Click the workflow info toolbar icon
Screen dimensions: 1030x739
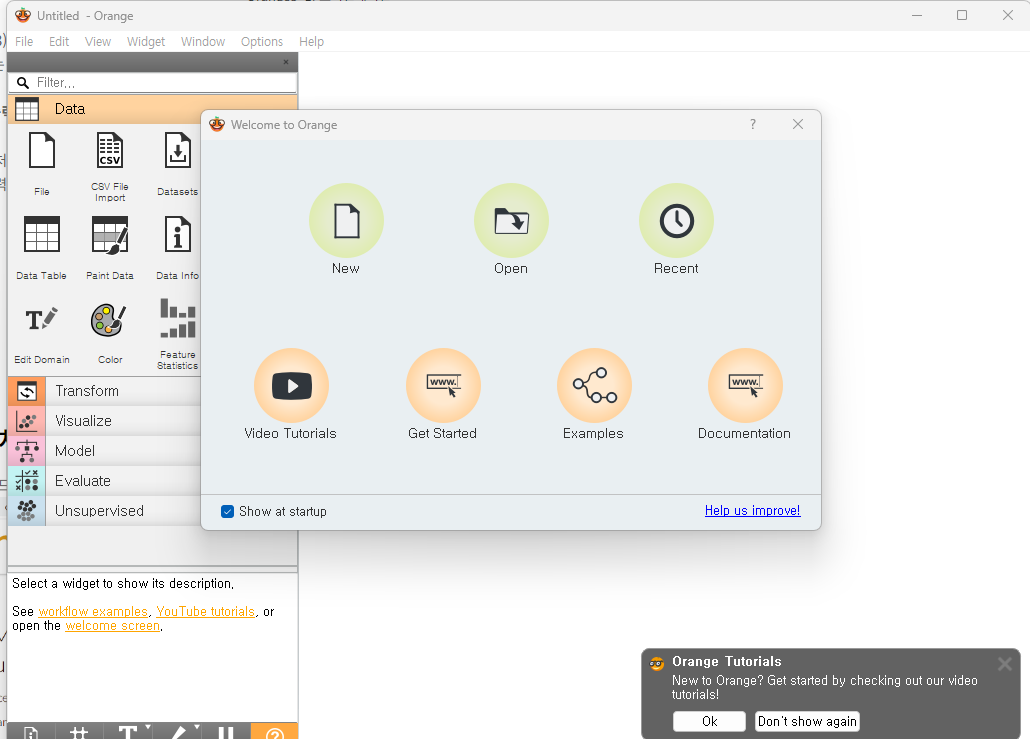tap(31, 731)
